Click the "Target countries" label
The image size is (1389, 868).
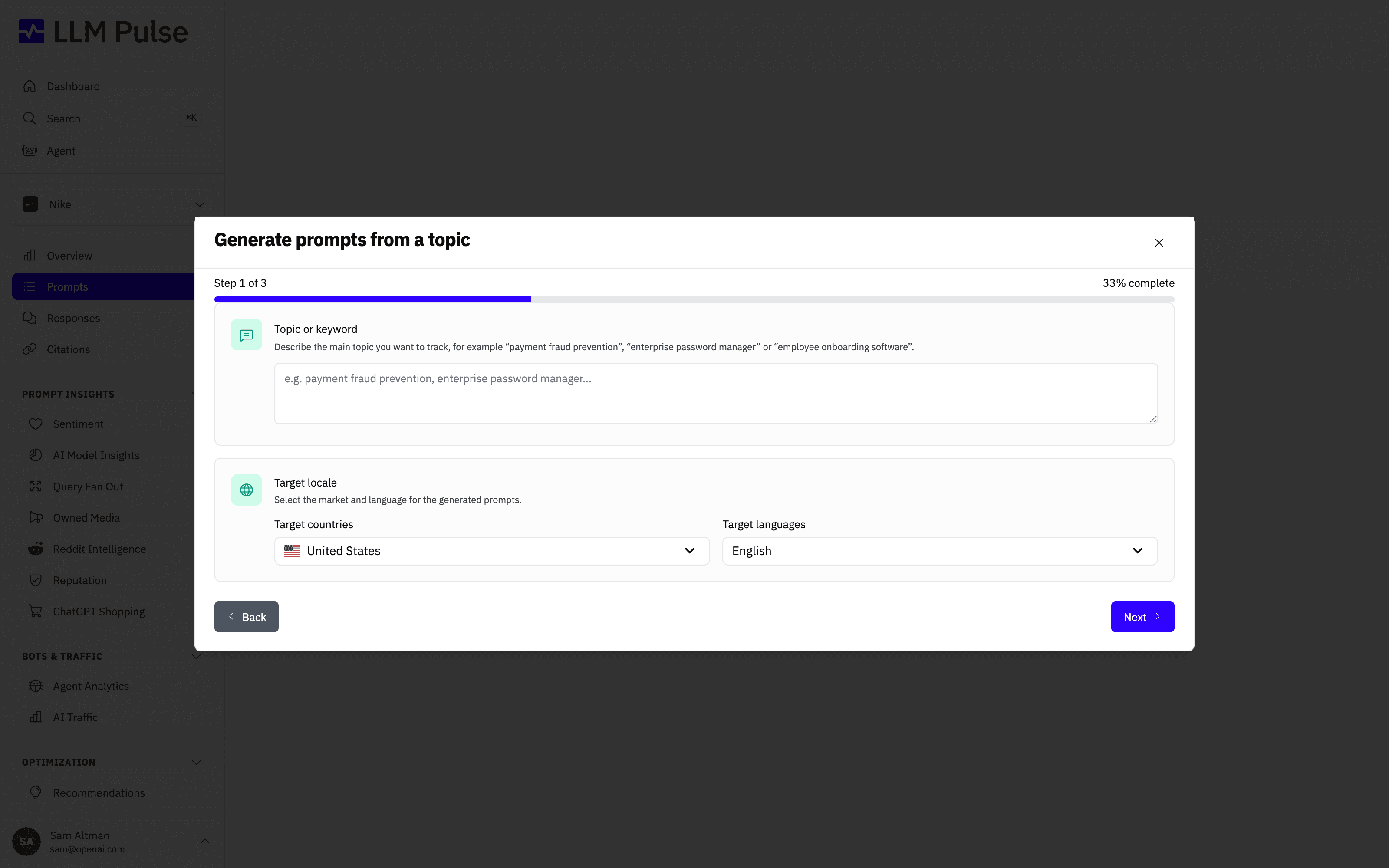[x=314, y=525]
